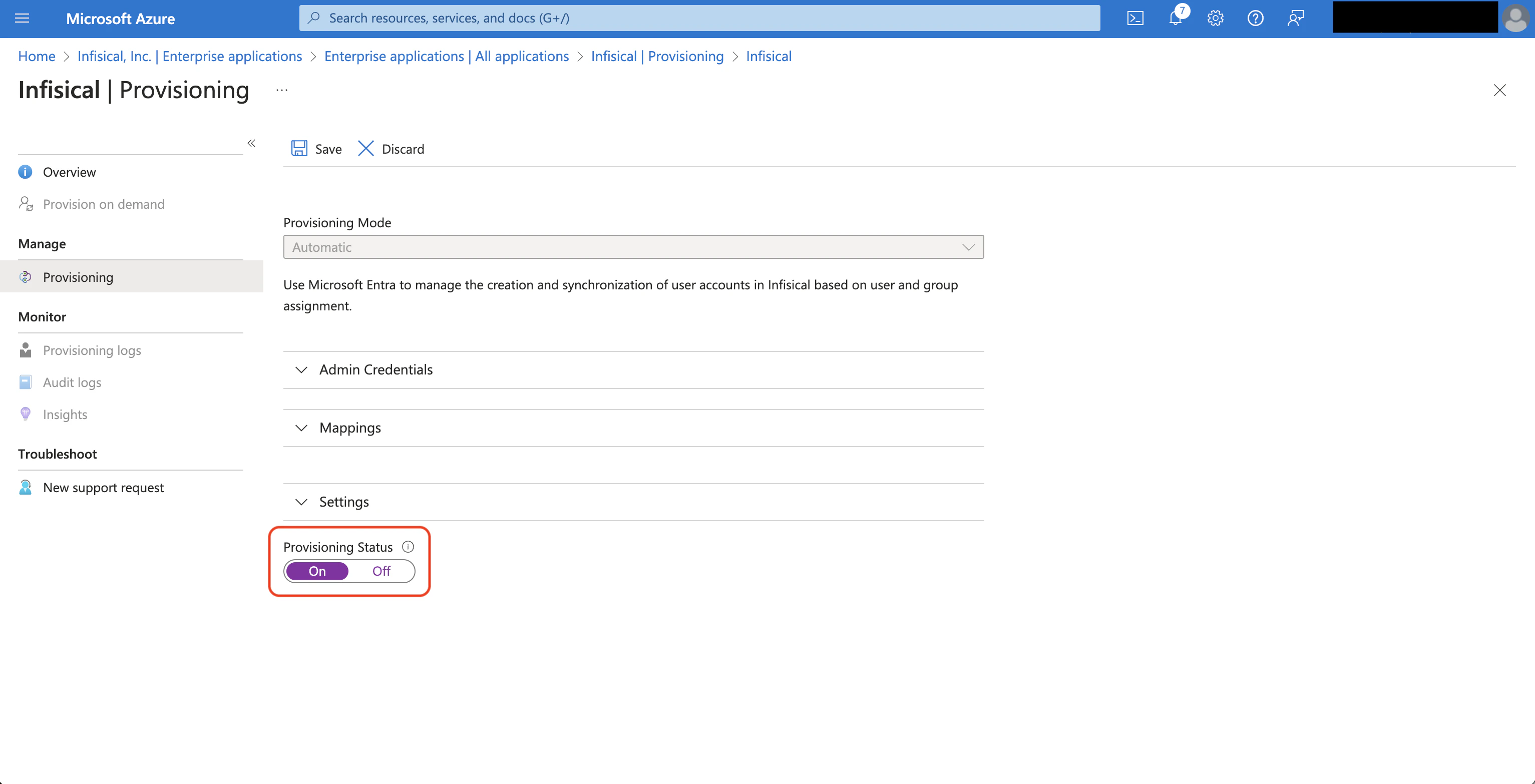Screen dimensions: 1535x784
Task: Launch Cloud Shell from the top bar
Action: point(1135,19)
